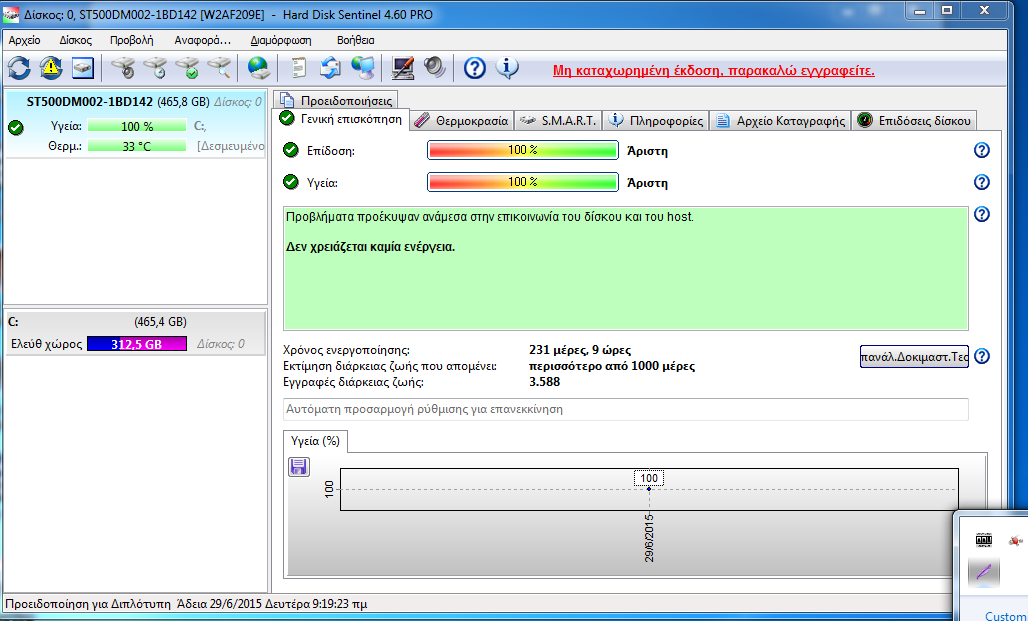
Task: Open the Αρχείο menu
Action: [x=25, y=40]
